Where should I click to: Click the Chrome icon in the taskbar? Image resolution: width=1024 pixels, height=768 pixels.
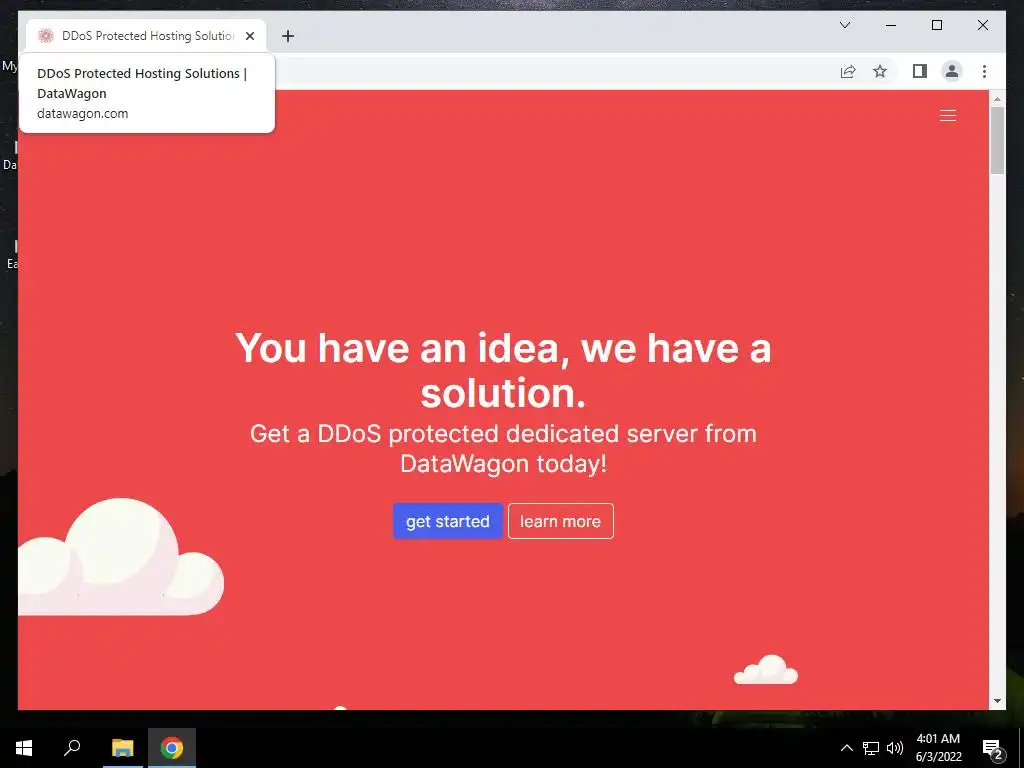[172, 748]
